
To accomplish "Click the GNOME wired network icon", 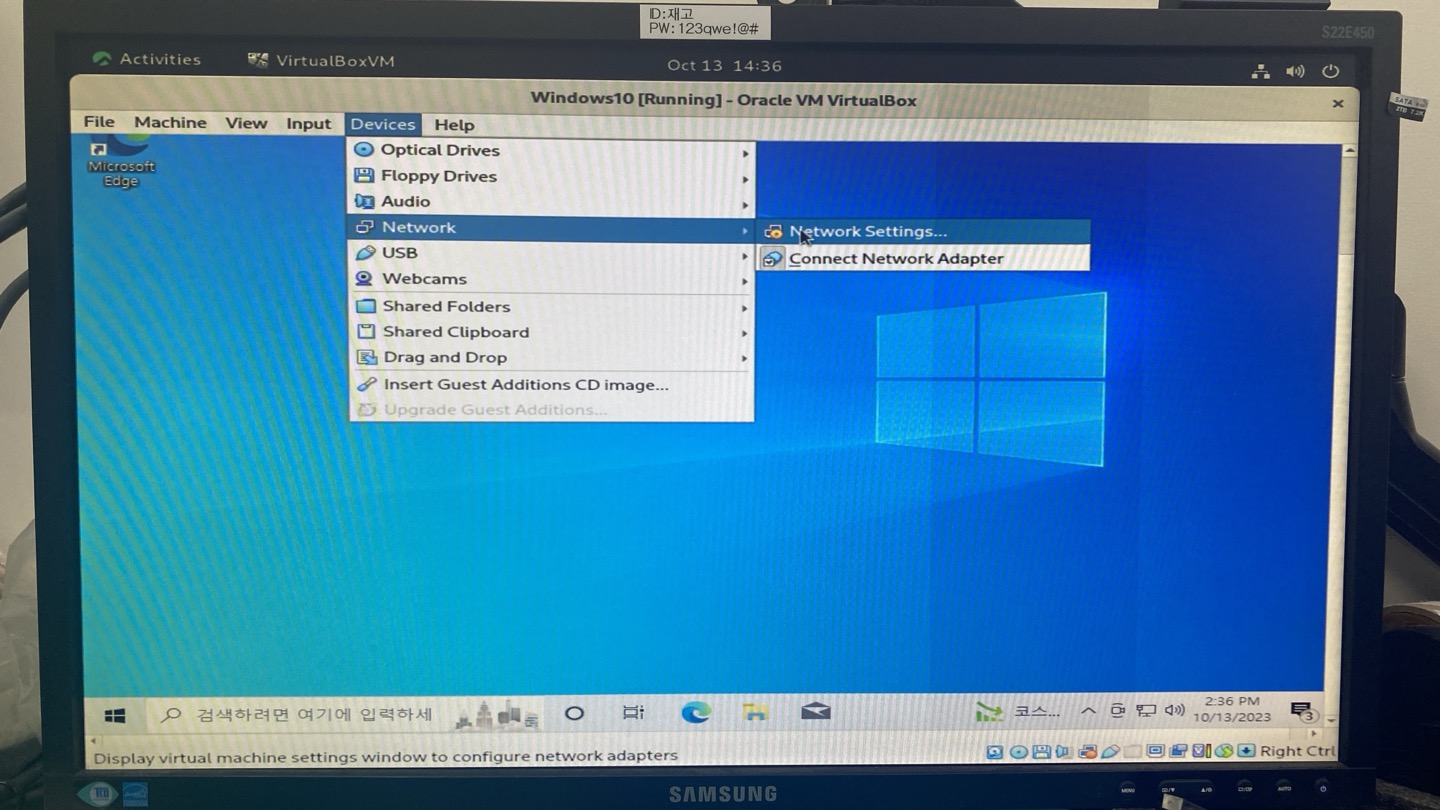I will 1260,72.
